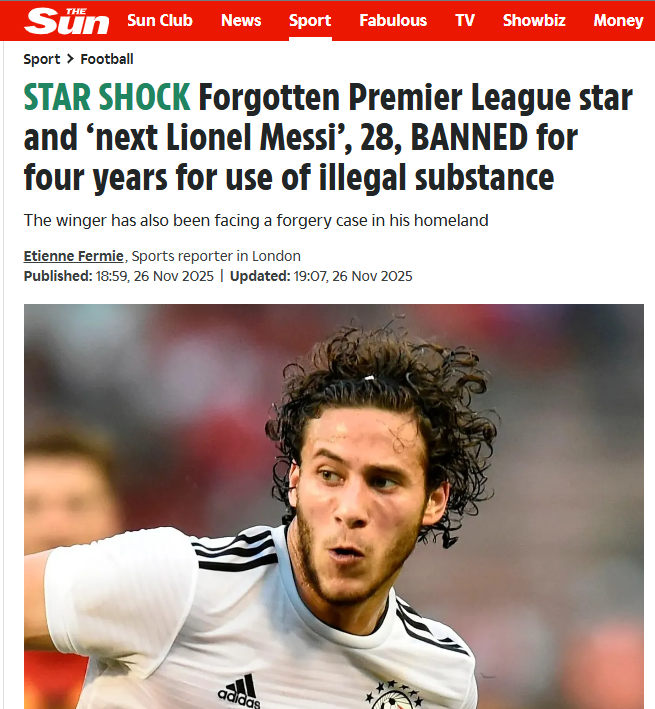Click the article headline text
Screen dimensions: 655x709
pyautogui.click(x=328, y=137)
